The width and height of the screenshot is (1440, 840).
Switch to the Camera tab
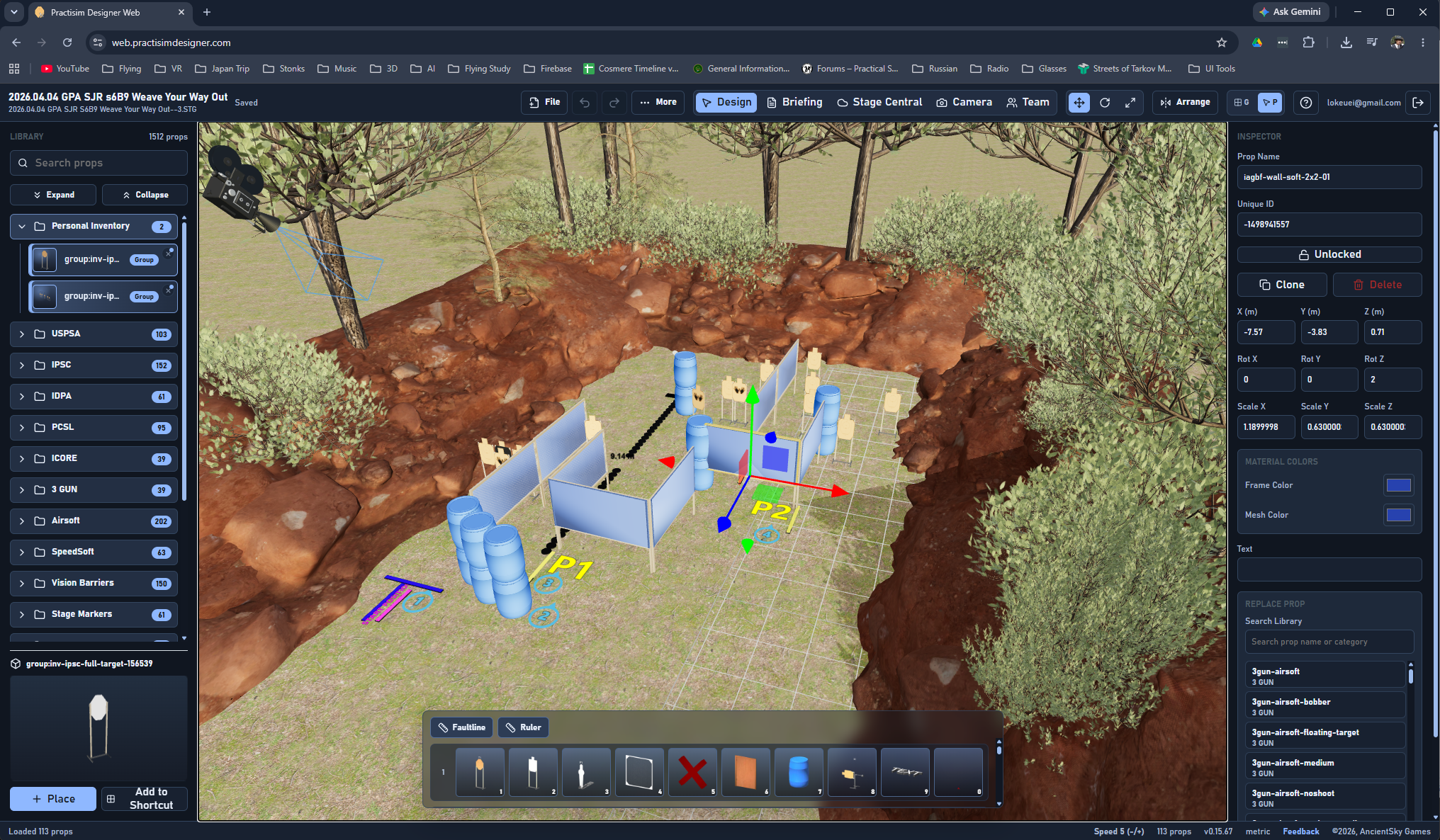[x=964, y=103]
